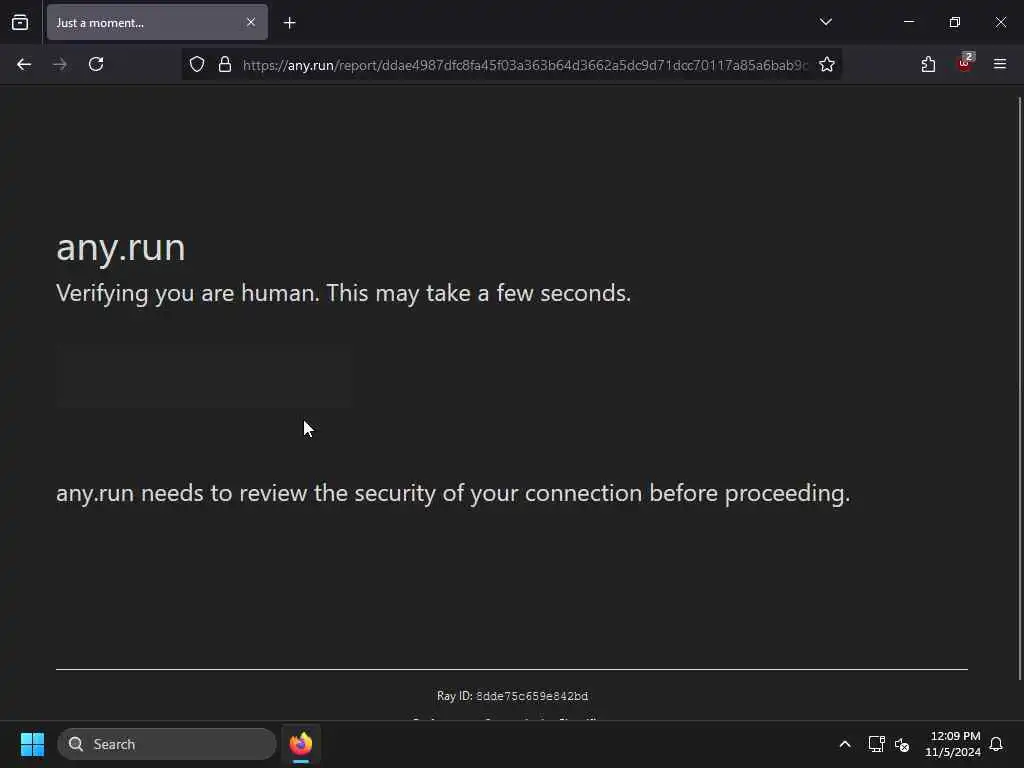1024x768 pixels.
Task: Go forward one page
Action: (60, 64)
